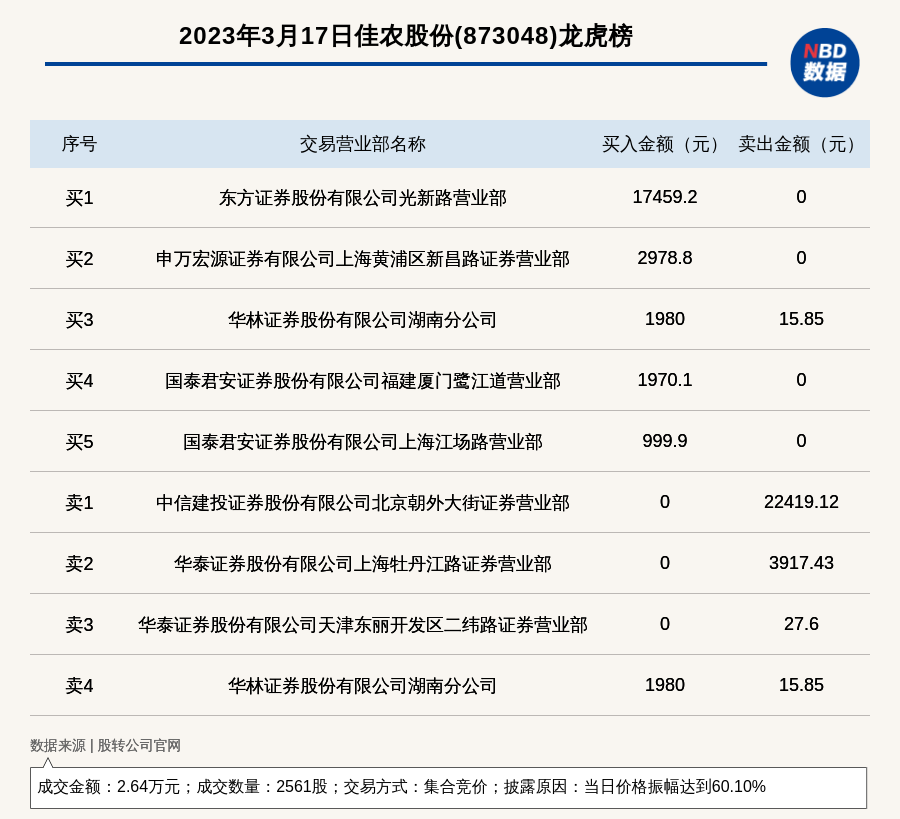The width and height of the screenshot is (900, 819).
Task: Click 1980 in the 买3 row
Action: (x=665, y=319)
